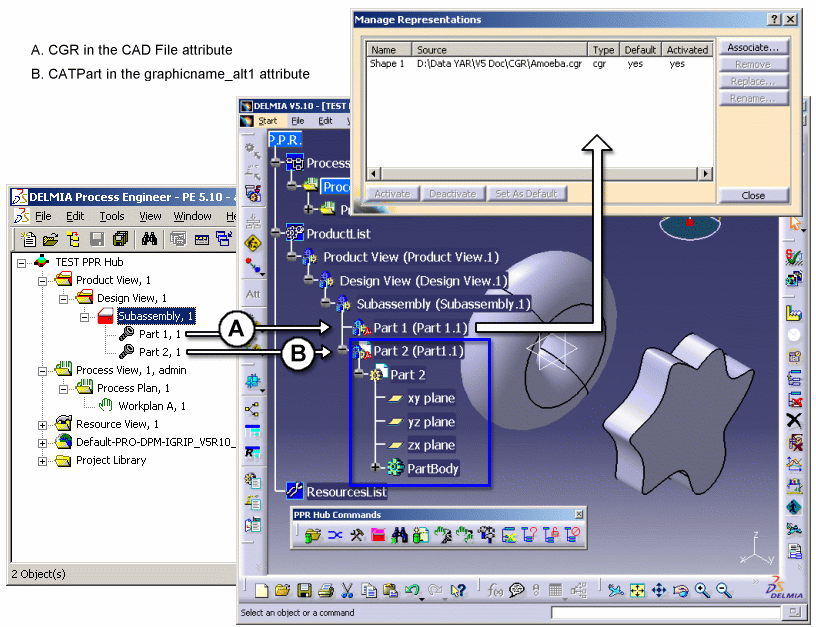Click the representations list horizontal scrollbar right arrow

tap(706, 174)
